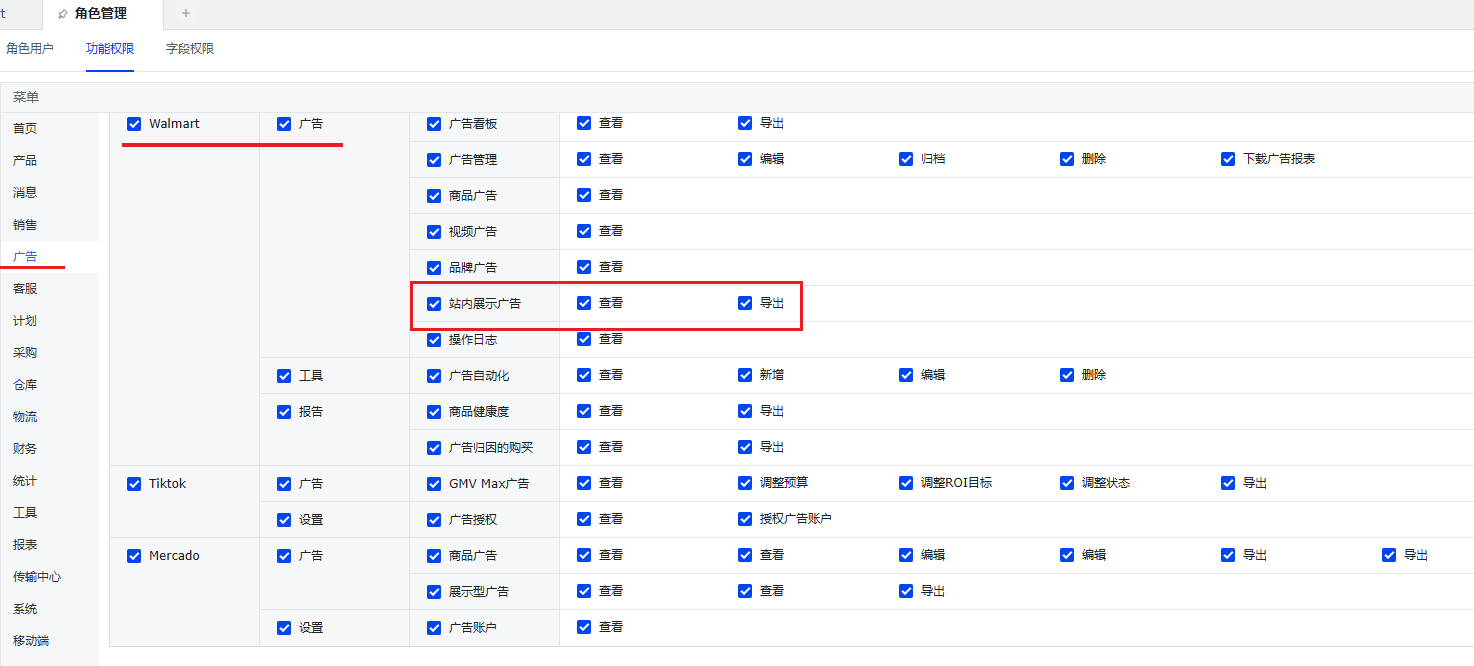
Task: Toggle the 下载广告报表 permission checkbox
Action: click(1228, 159)
